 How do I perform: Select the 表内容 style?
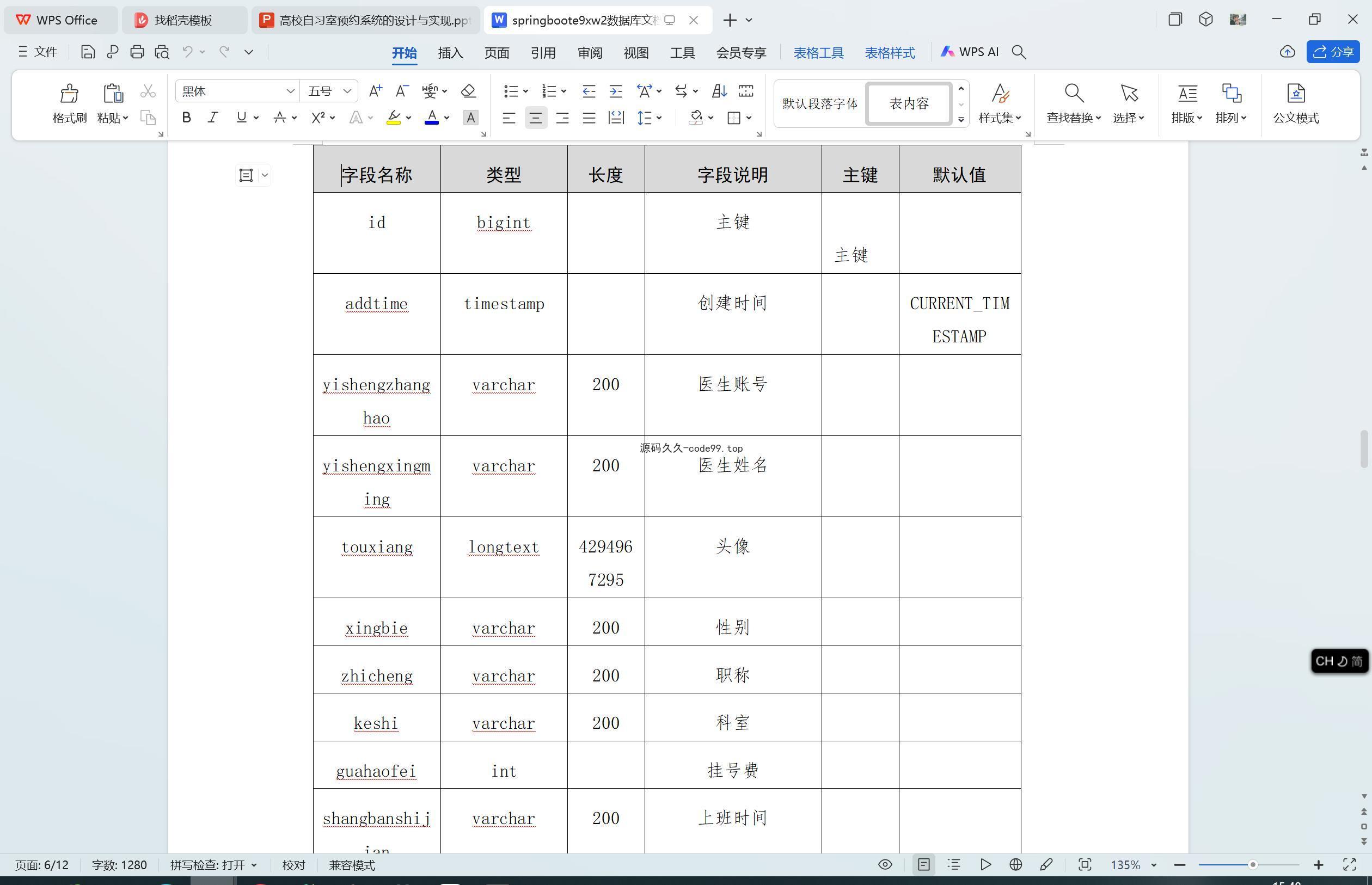[x=909, y=104]
